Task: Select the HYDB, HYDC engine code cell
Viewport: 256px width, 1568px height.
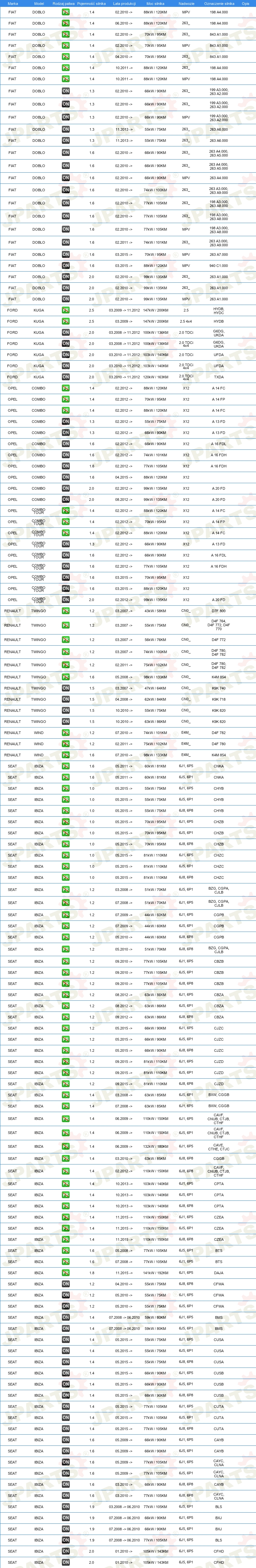Action: click(219, 310)
